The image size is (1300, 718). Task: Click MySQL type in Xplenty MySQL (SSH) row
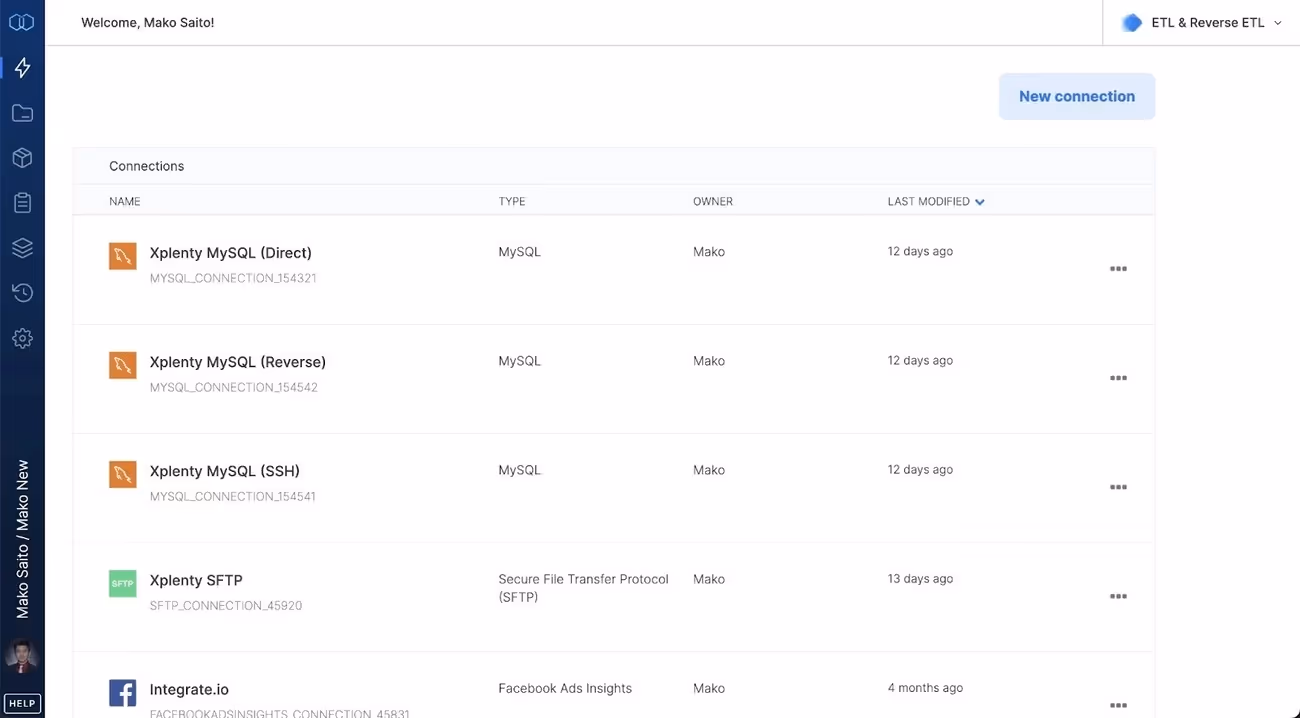[x=519, y=470]
